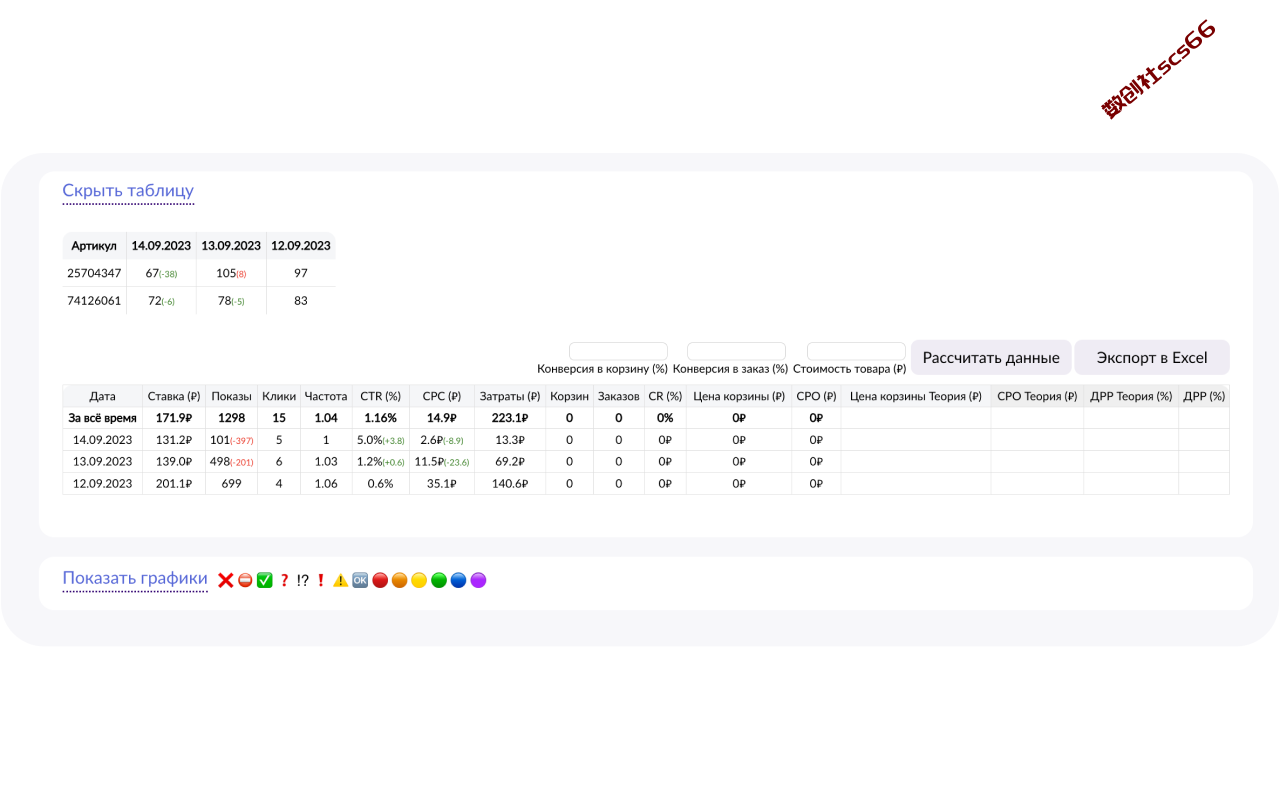Click the blue circle emoji
1280x800 pixels.
(458, 580)
